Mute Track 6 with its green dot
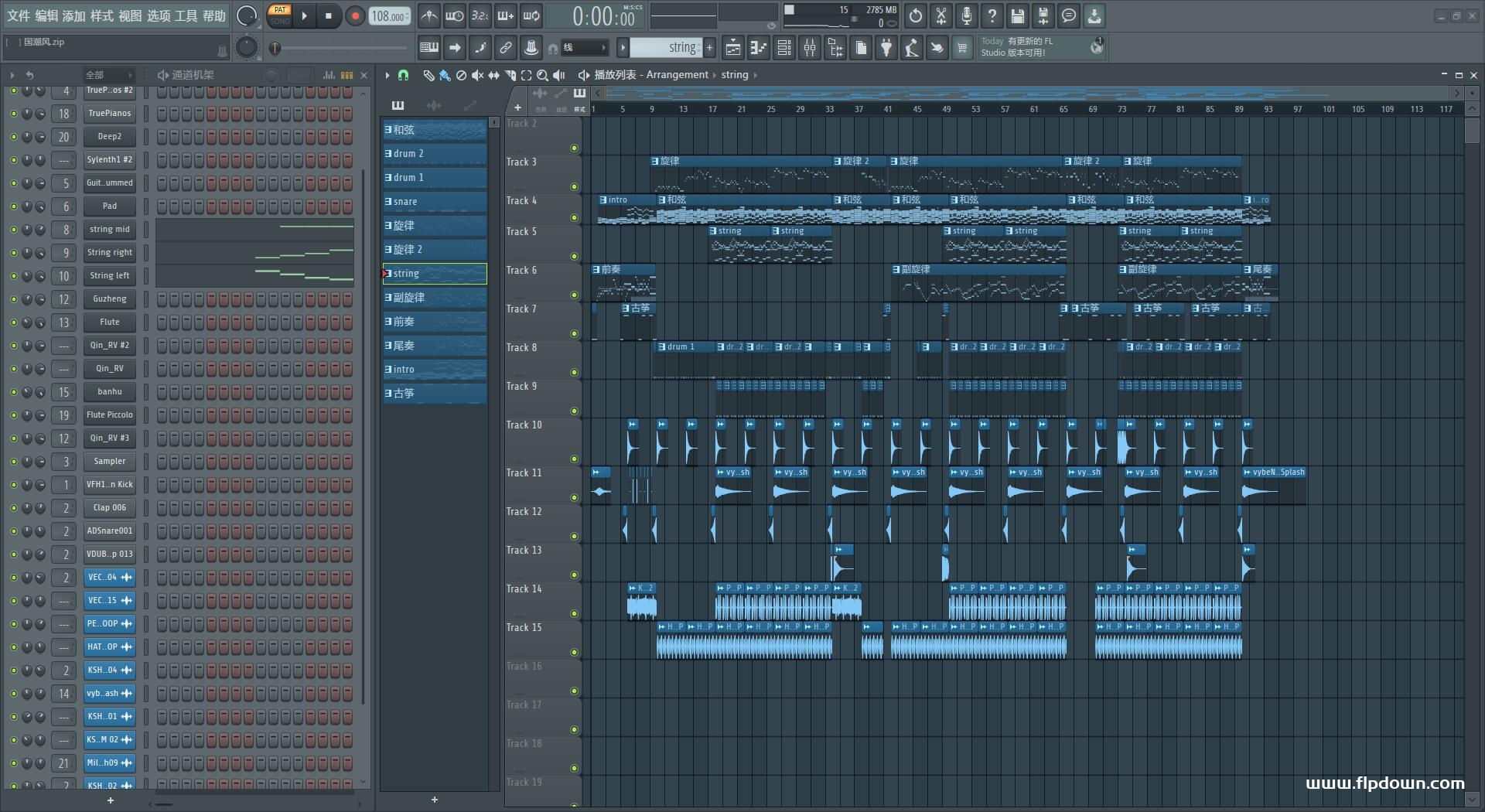This screenshot has height=812, width=1485. [574, 295]
